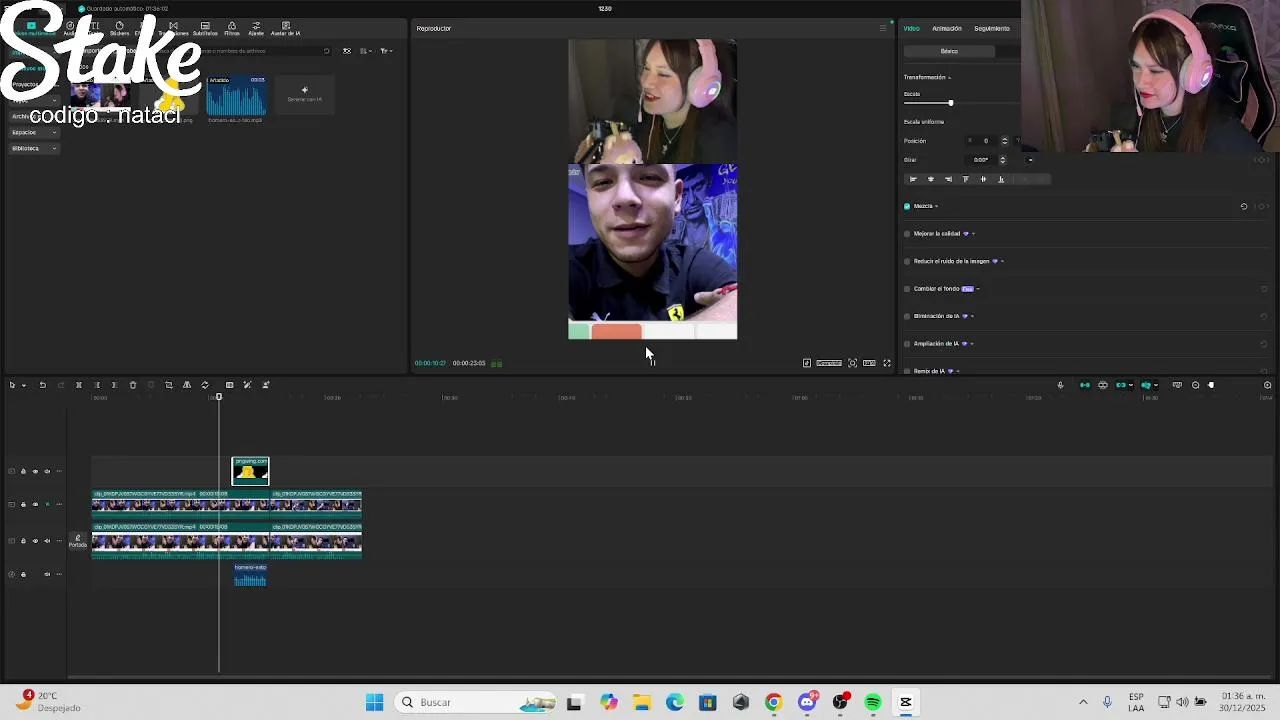Open the Windows Start menu

coord(374,702)
